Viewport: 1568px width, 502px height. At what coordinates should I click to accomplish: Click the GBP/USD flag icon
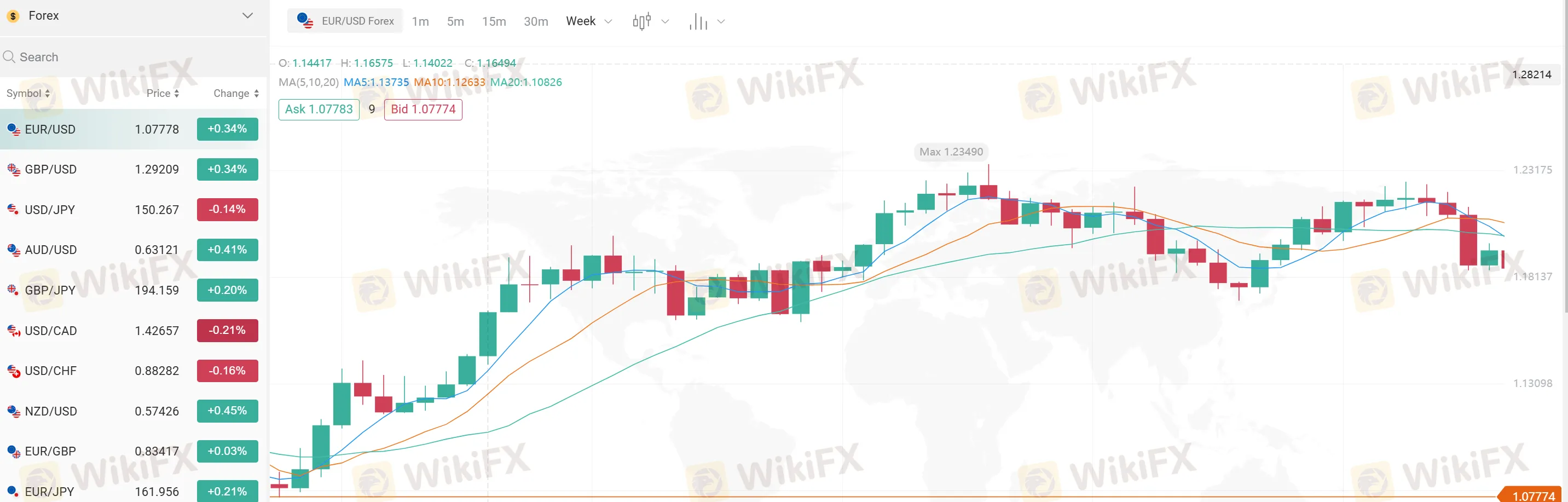click(x=13, y=169)
